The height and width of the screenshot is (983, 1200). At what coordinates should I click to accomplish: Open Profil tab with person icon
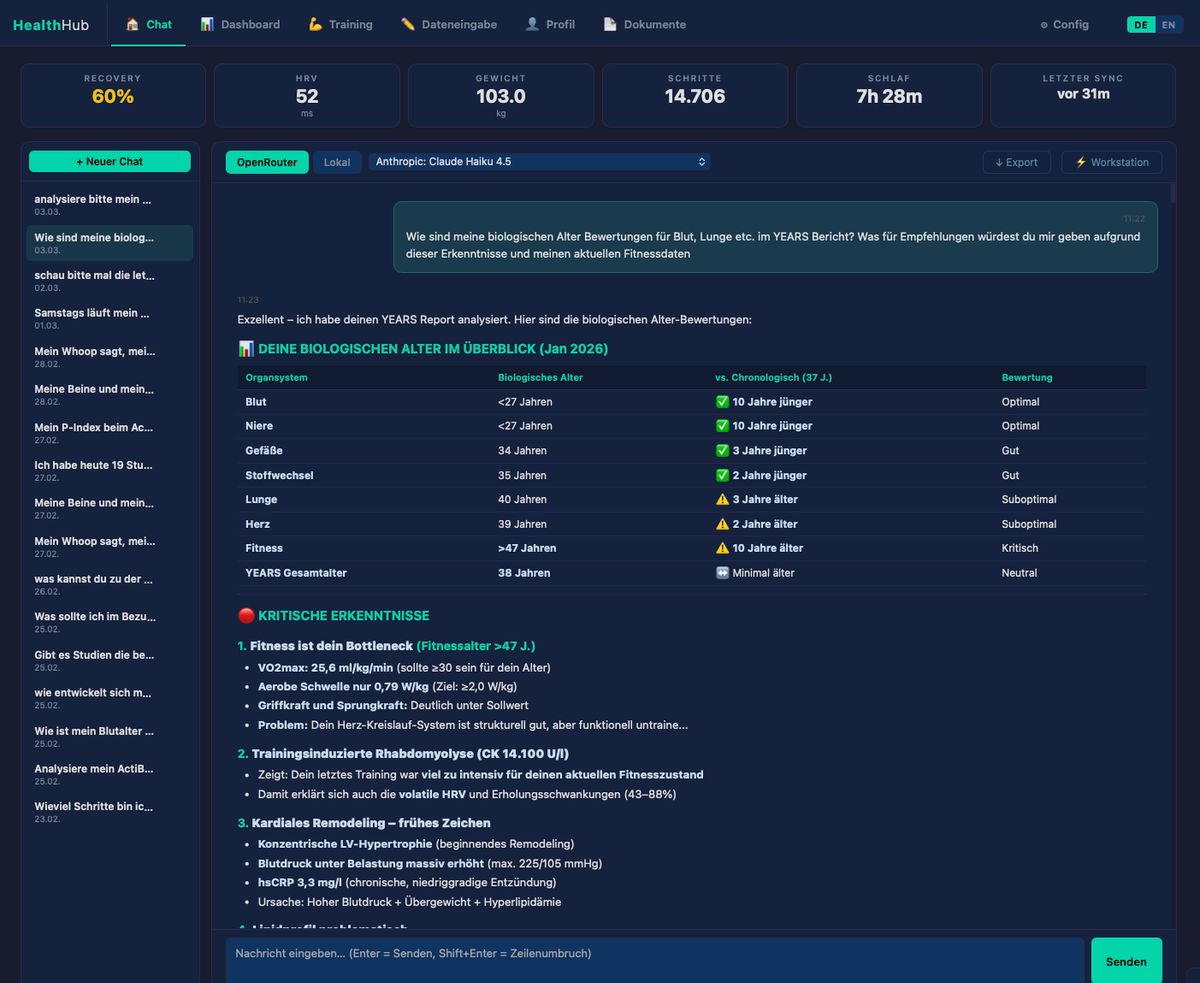(550, 25)
